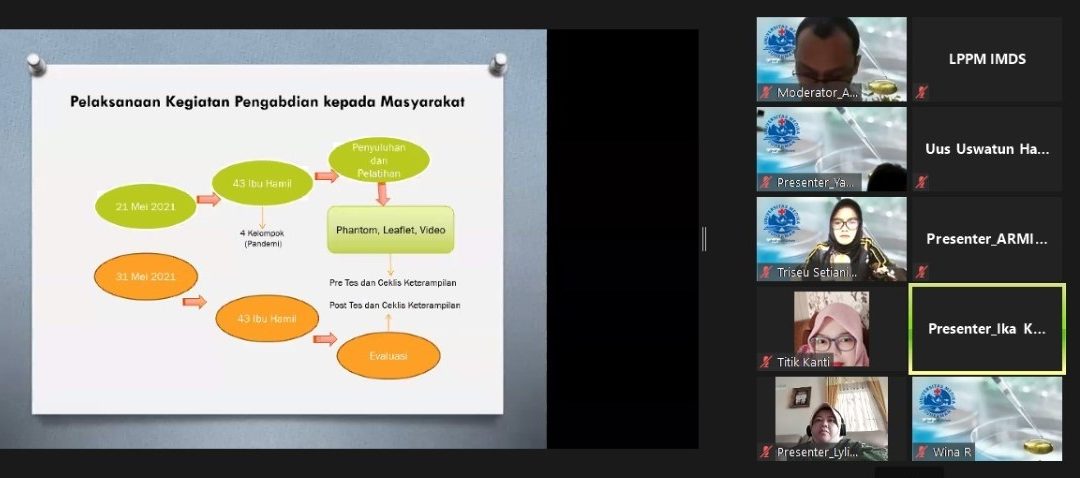Click 'Post Tes dan Ceklis Keterampilan' text
The image size is (1080, 478).
[395, 304]
